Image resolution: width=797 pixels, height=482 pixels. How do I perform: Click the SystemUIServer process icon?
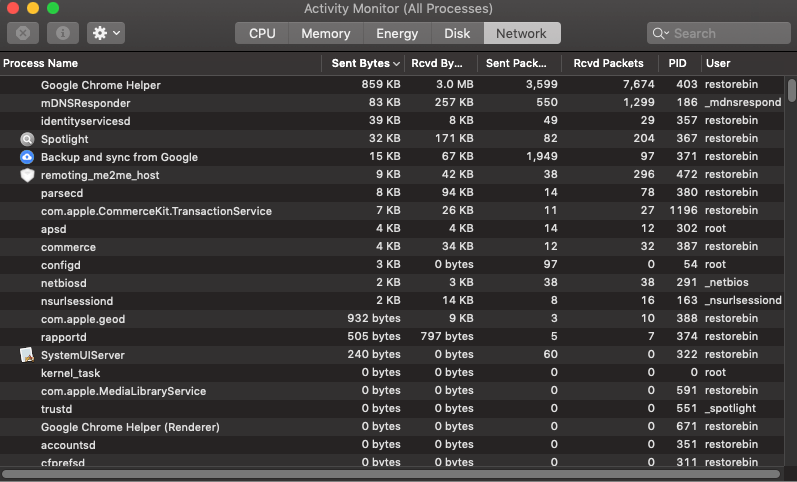pos(27,355)
